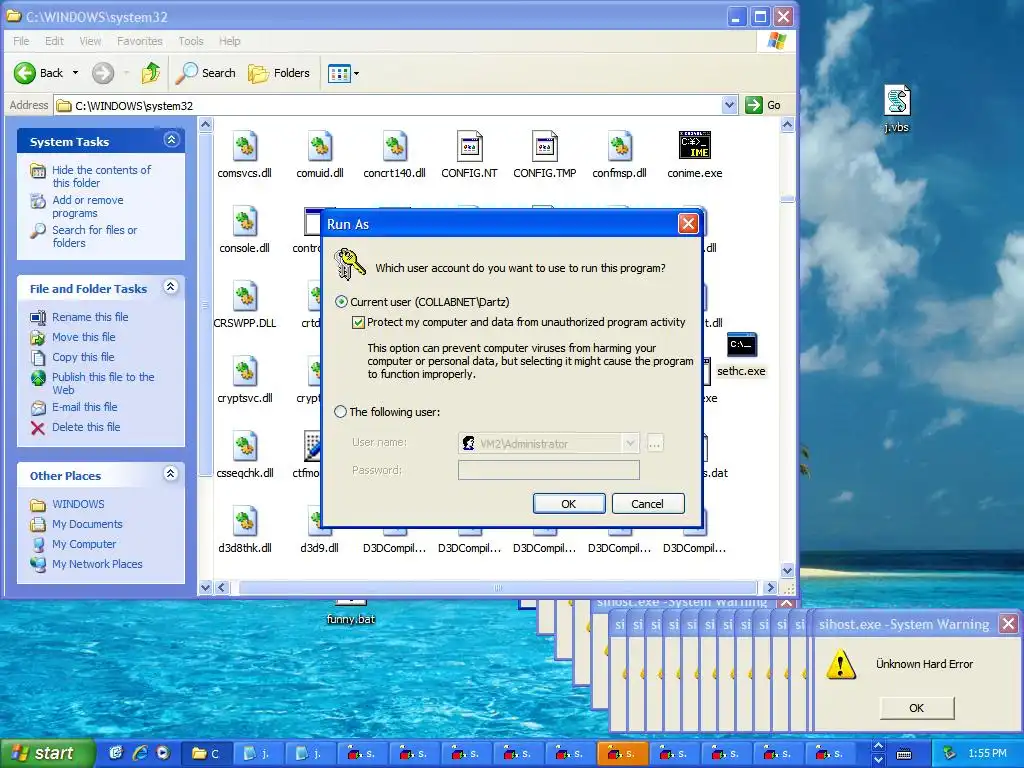Collapse the System Tasks panel
1024x768 pixels.
coord(171,140)
